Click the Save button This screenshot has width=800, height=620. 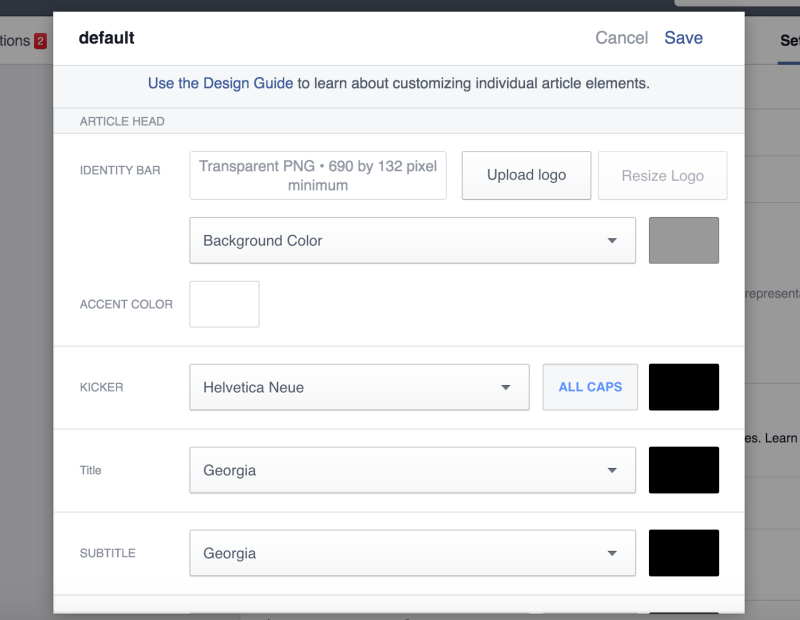pos(683,38)
